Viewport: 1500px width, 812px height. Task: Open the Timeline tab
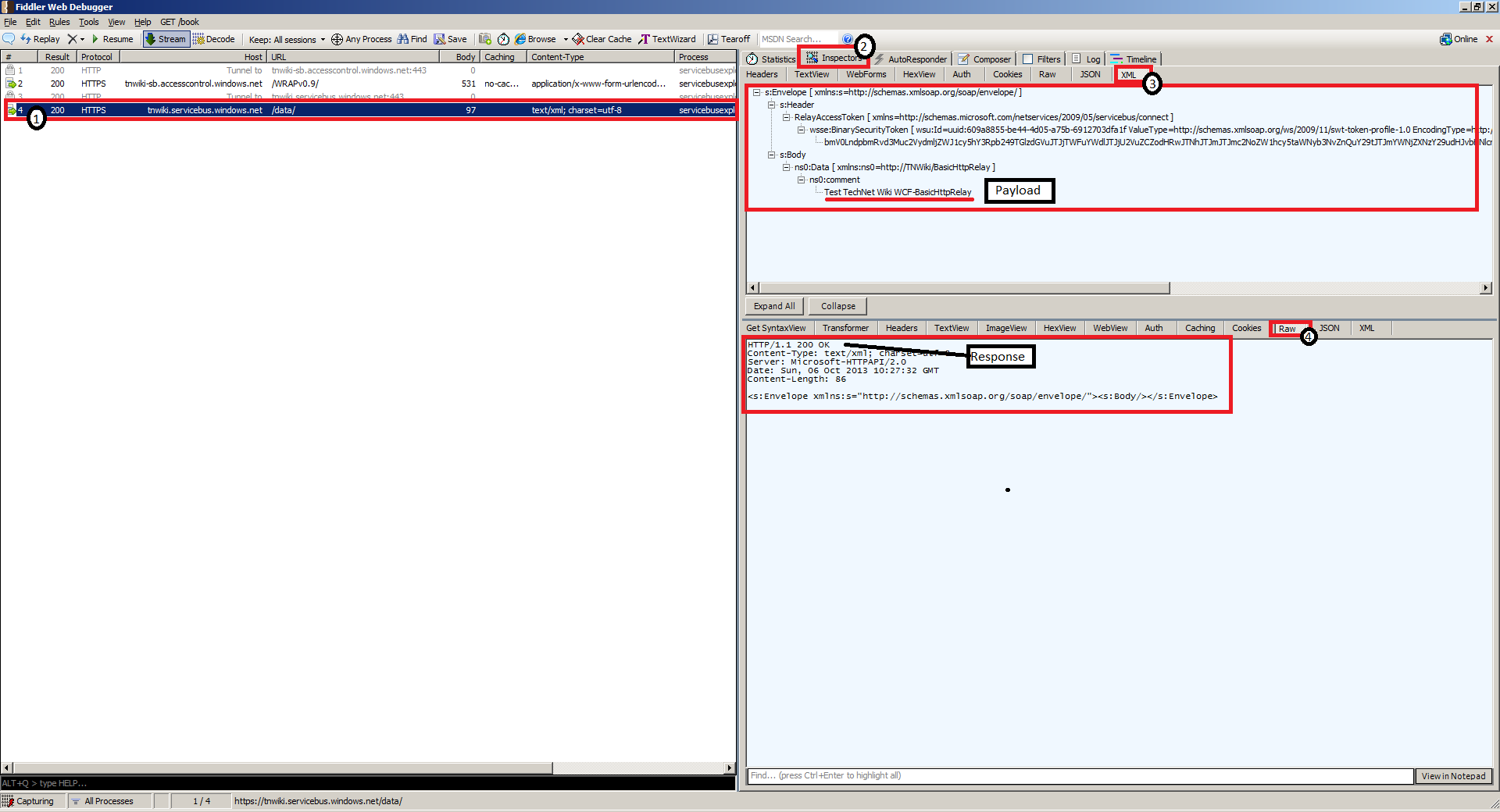point(1134,59)
